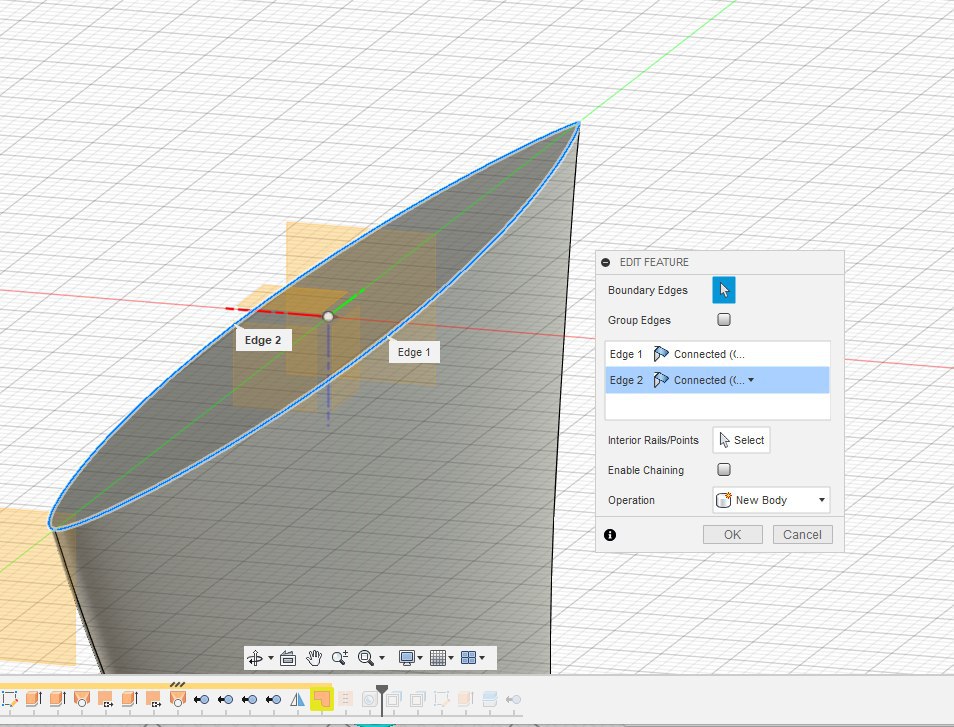The width and height of the screenshot is (954, 727).
Task: Expand the Viewports dropdown arrow
Action: click(482, 658)
